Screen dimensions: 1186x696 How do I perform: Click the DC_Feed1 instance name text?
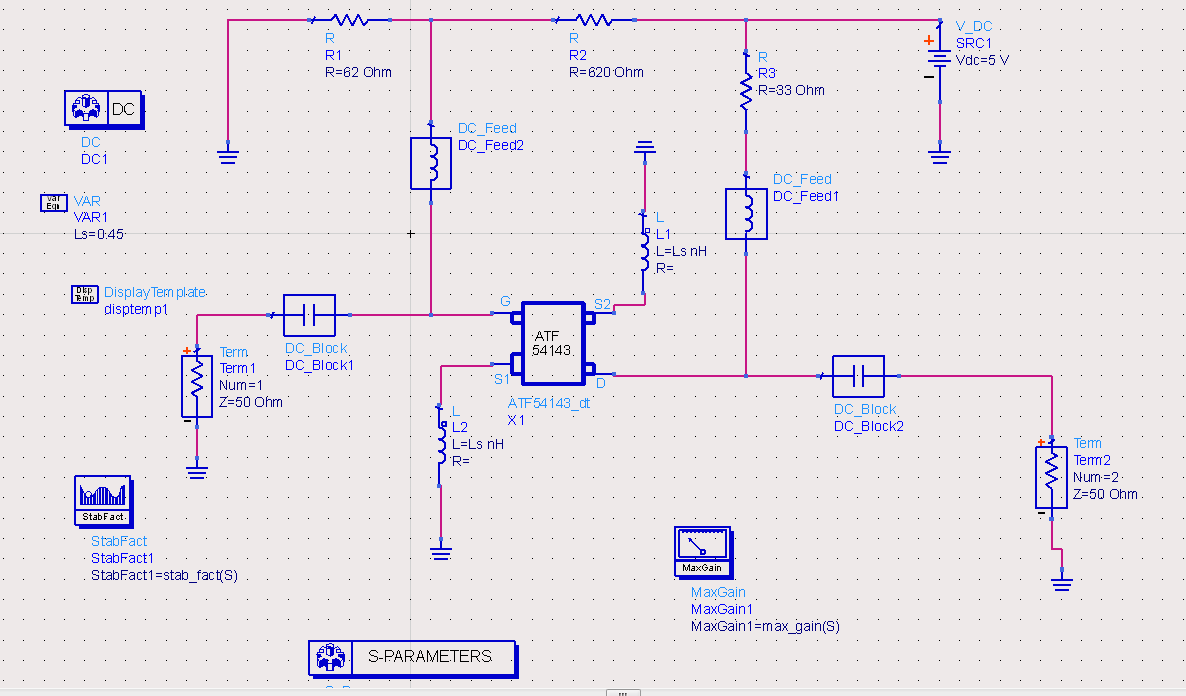(x=806, y=197)
